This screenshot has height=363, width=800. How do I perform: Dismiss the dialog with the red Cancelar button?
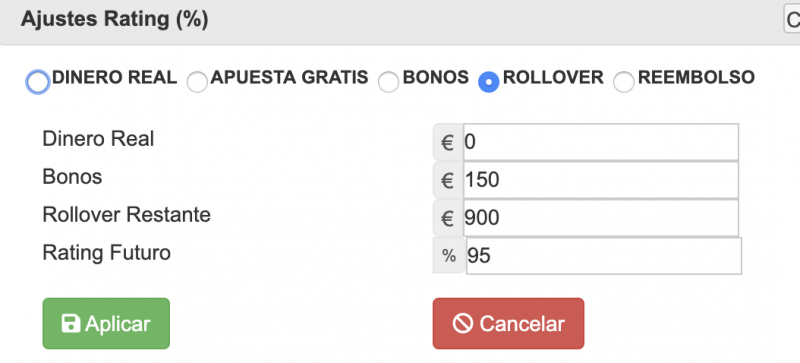508,324
